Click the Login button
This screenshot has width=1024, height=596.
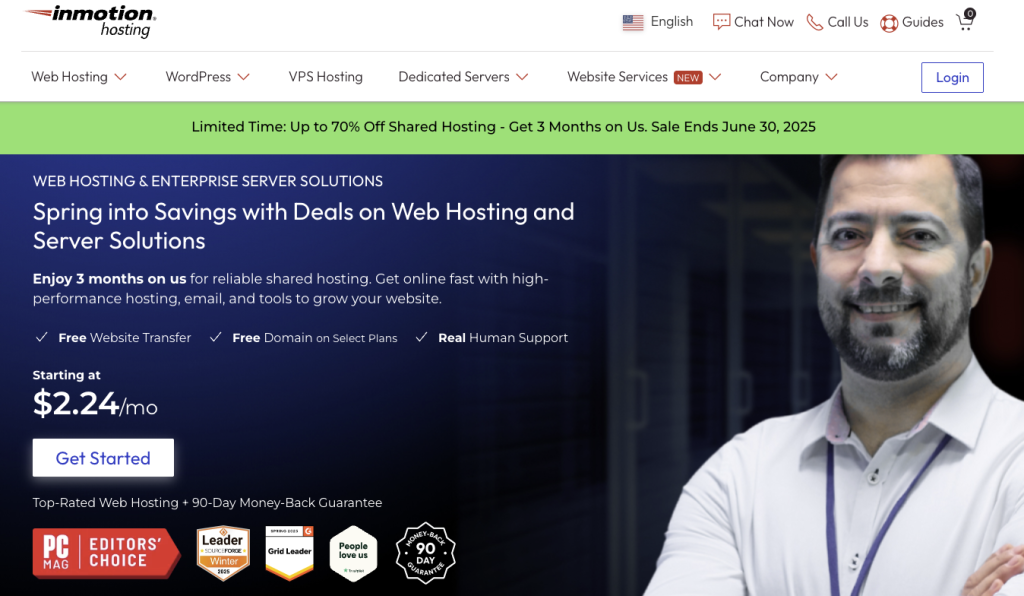coord(952,78)
